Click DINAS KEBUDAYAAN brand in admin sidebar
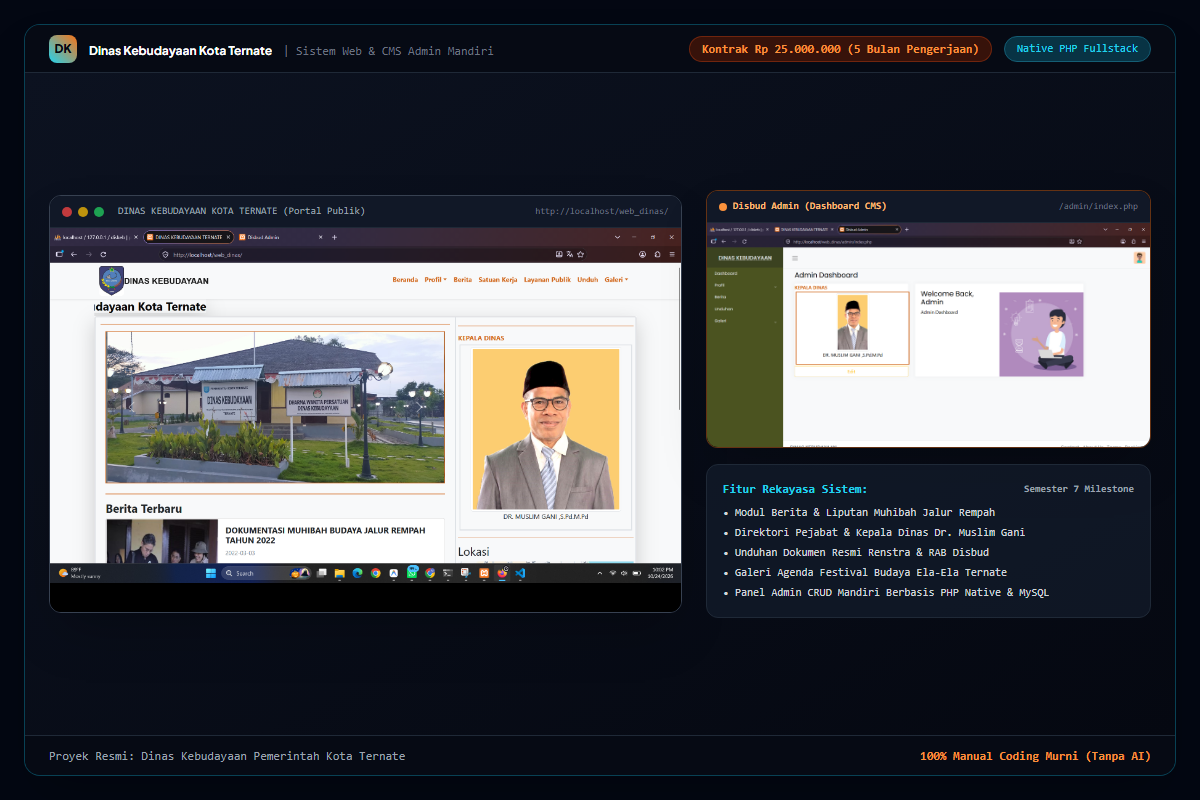 745,258
